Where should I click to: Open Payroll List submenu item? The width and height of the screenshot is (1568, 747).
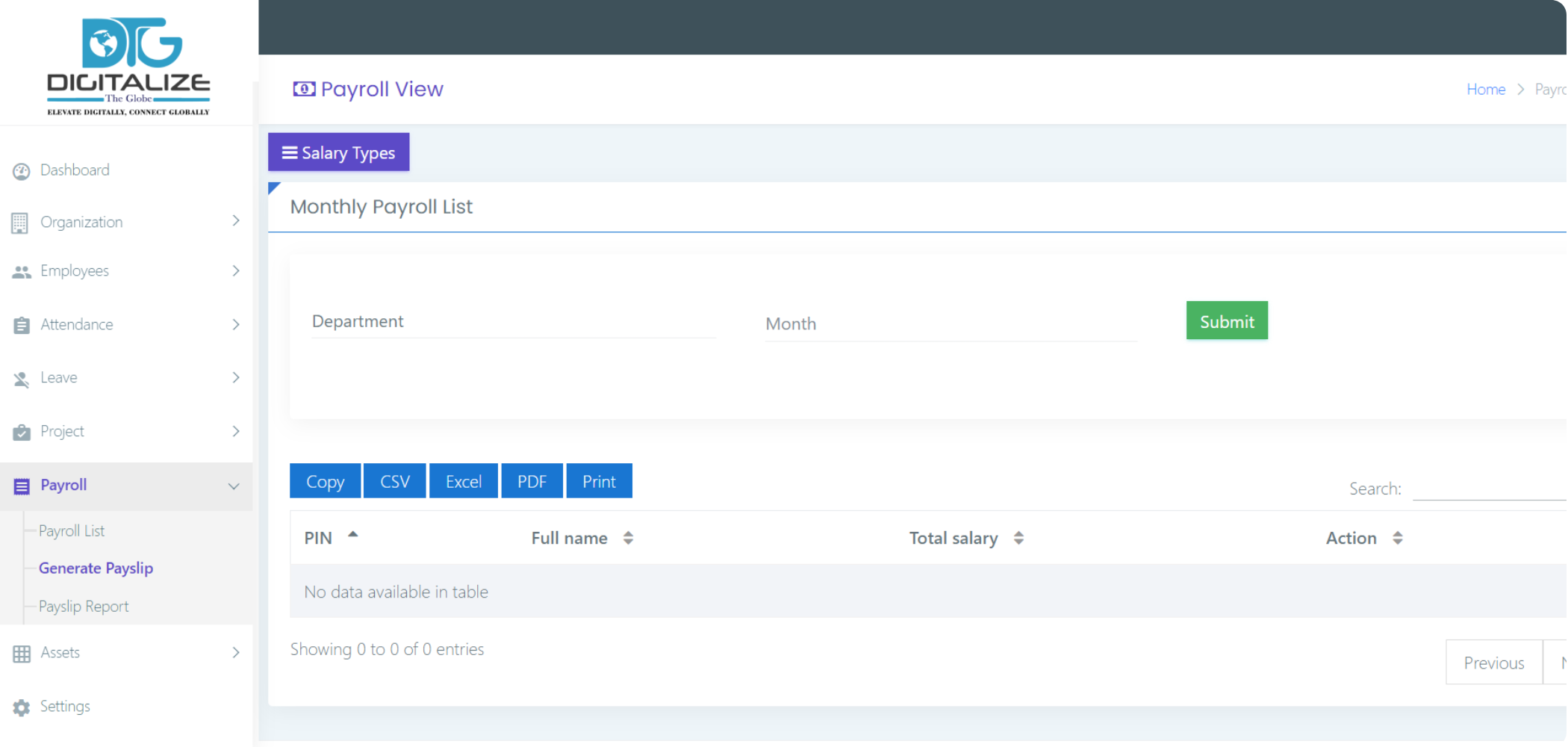click(x=72, y=530)
